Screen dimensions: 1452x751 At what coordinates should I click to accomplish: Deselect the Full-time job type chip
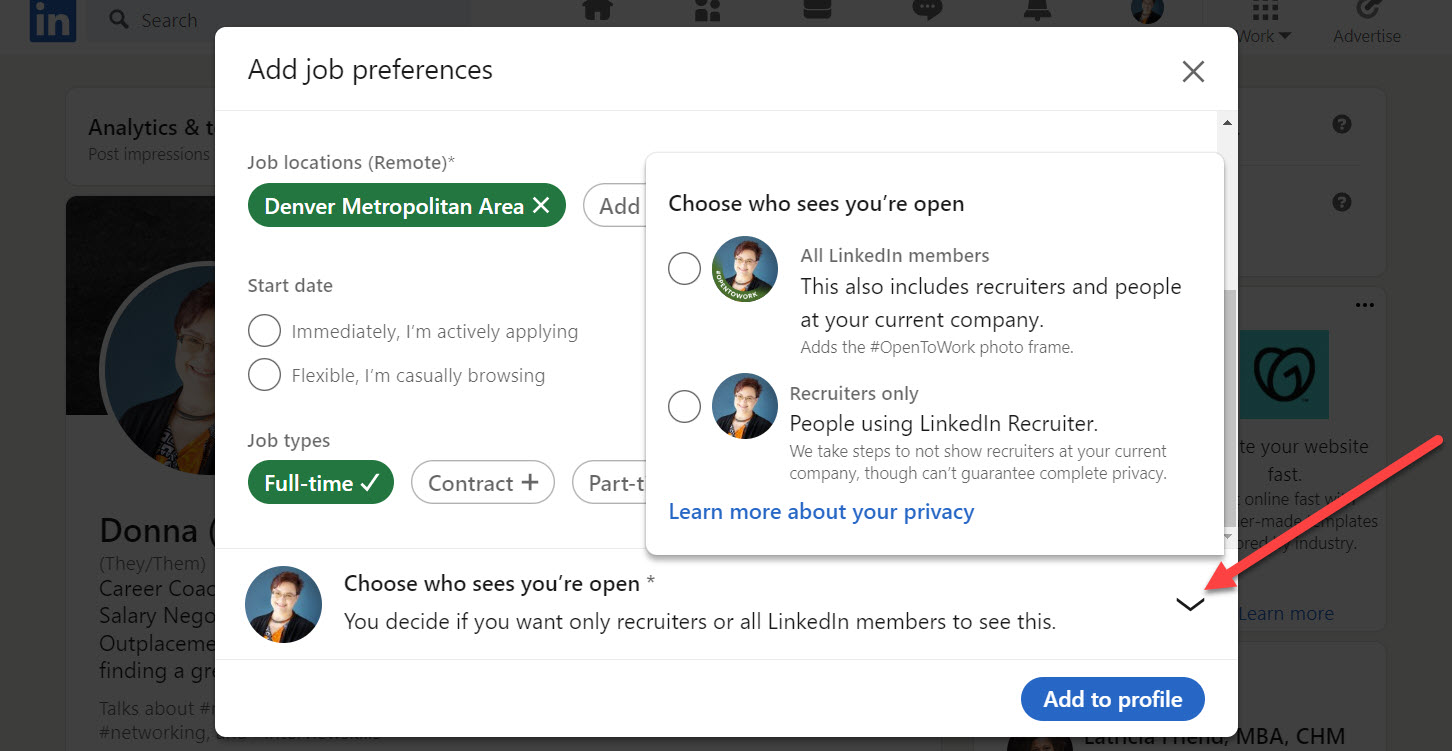[321, 483]
